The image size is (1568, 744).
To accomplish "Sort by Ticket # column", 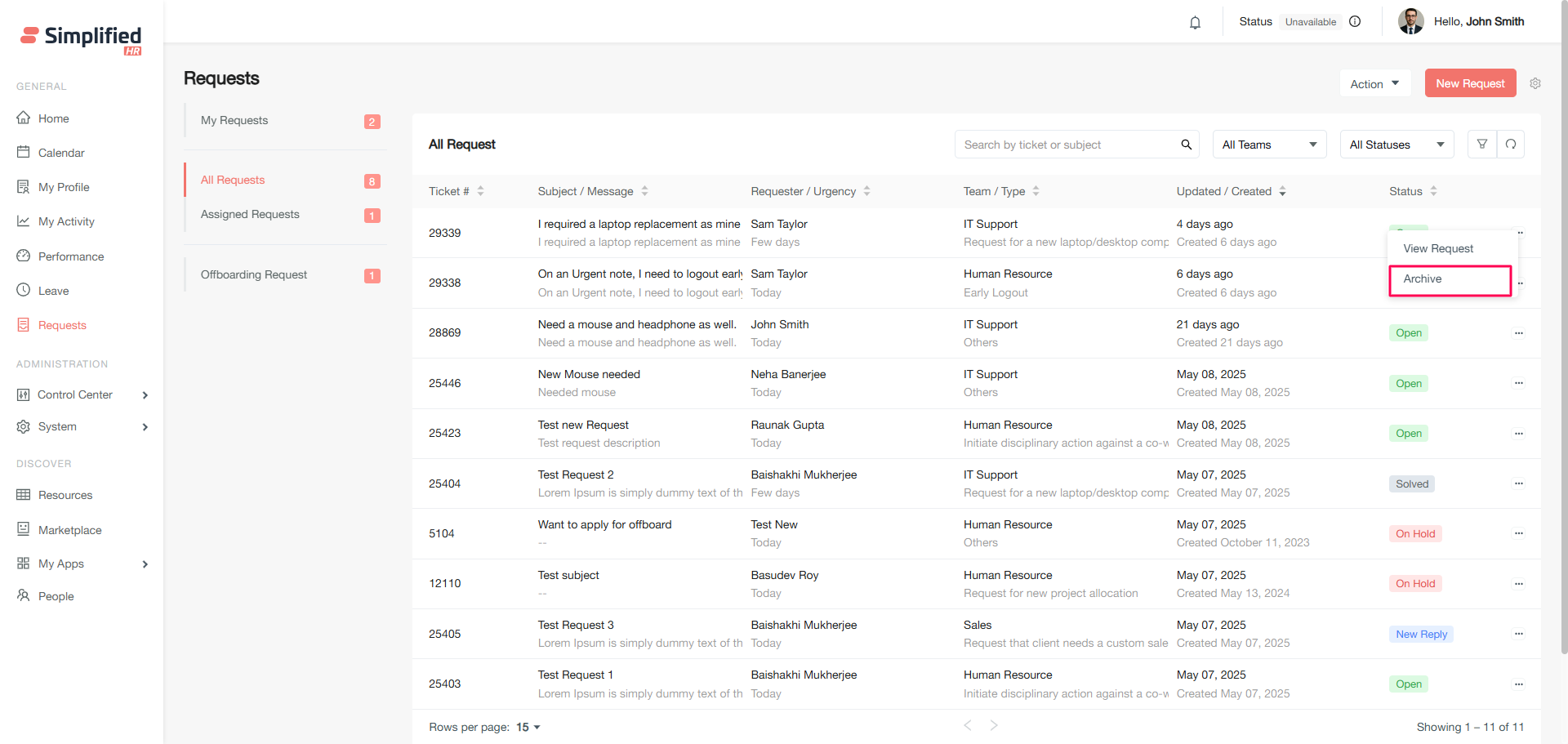I will [x=480, y=191].
